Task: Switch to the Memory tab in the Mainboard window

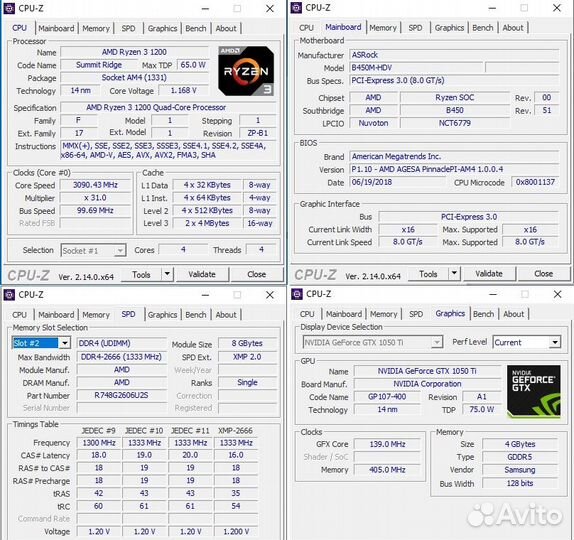Action: point(383,28)
